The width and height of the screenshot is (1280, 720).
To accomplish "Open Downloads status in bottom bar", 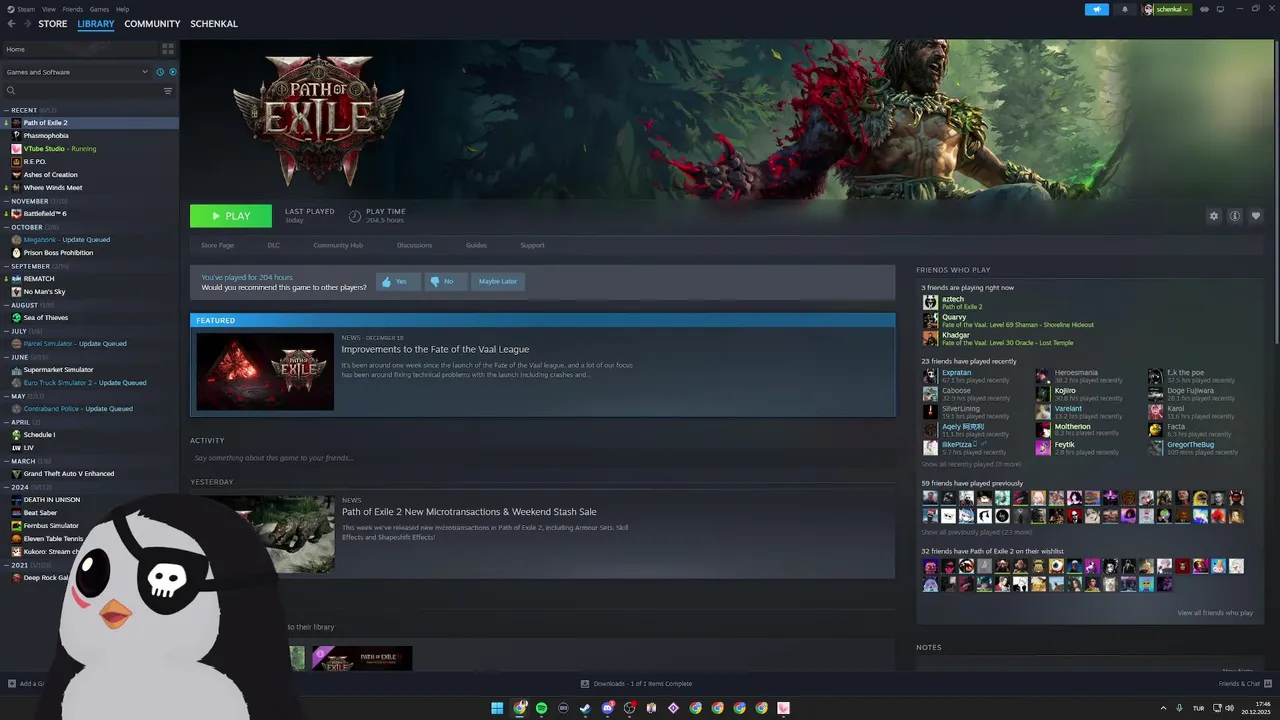I will [x=636, y=684].
